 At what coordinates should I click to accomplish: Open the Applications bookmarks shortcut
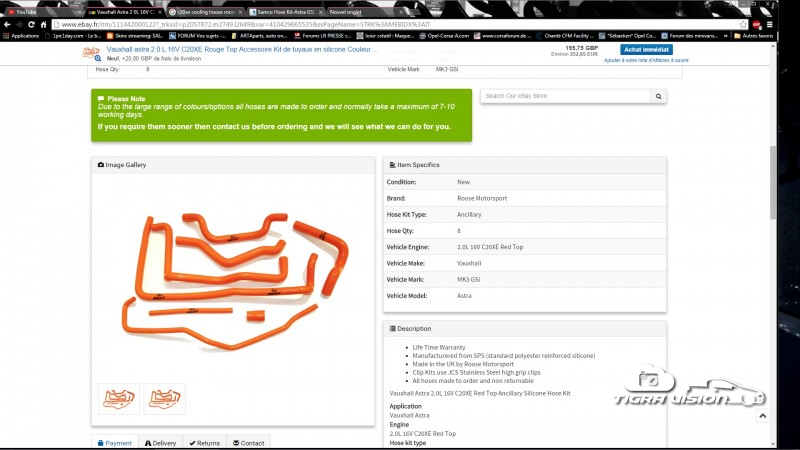click(22, 35)
